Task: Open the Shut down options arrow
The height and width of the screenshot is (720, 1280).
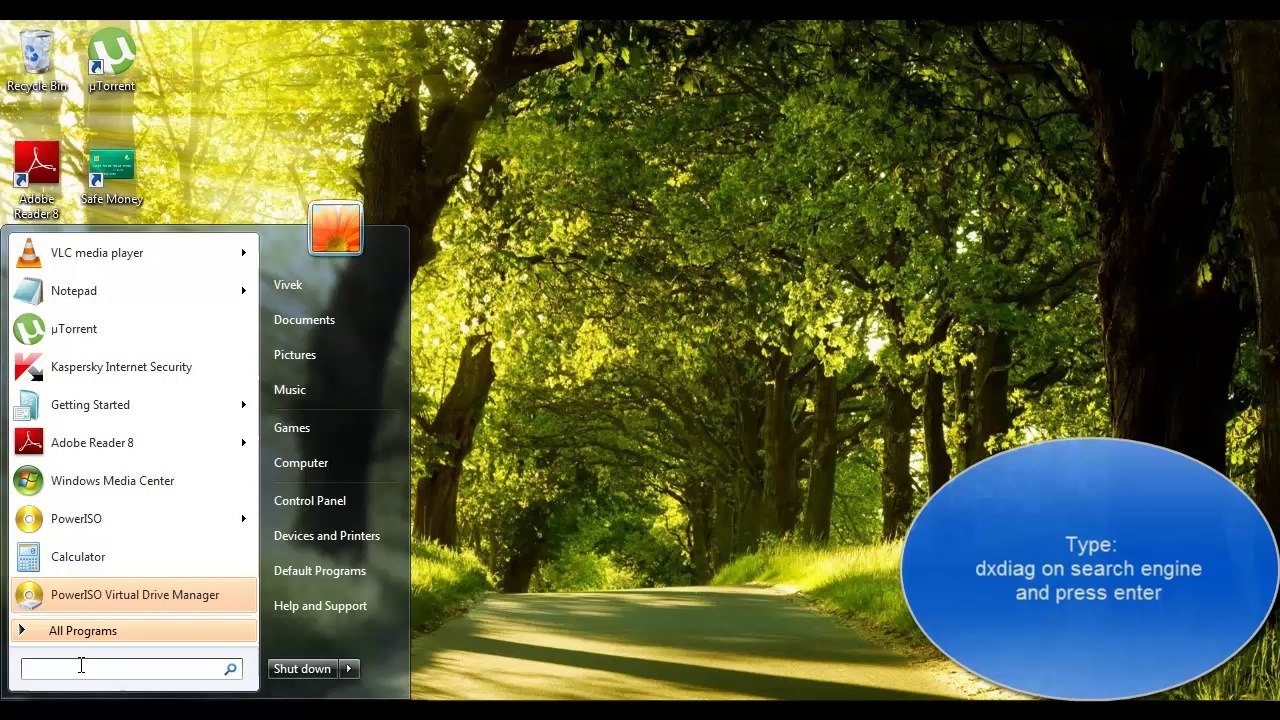Action: (x=349, y=669)
